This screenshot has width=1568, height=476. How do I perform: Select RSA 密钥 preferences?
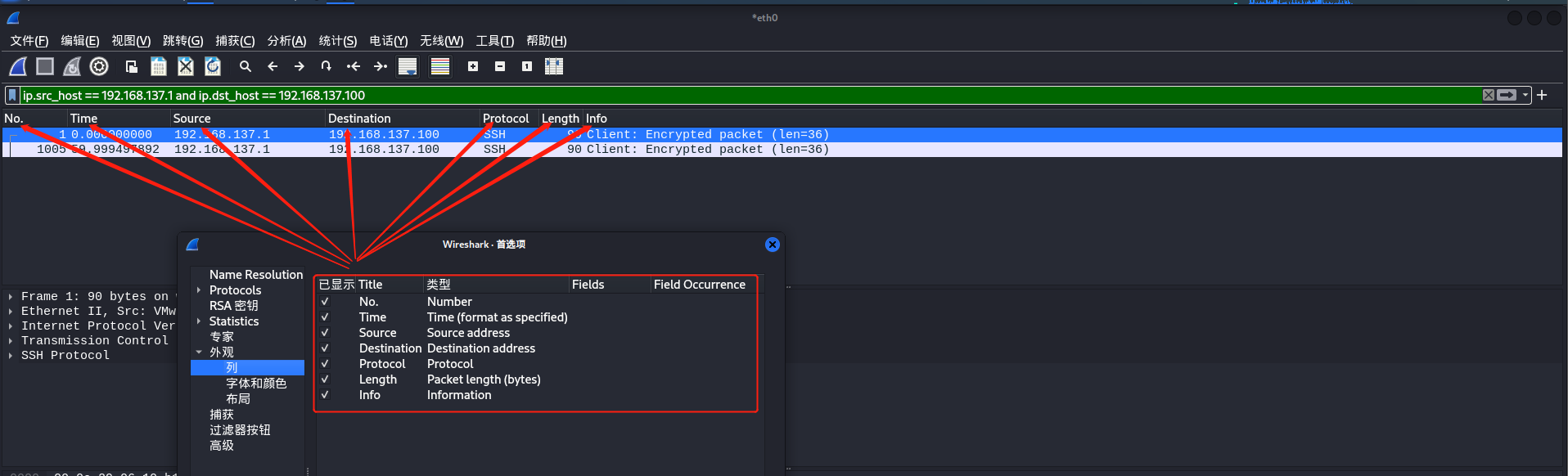tap(234, 306)
